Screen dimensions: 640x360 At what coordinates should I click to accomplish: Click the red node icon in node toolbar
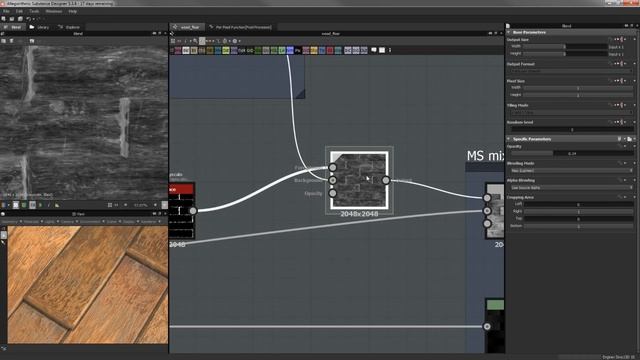pyautogui.click(x=330, y=50)
